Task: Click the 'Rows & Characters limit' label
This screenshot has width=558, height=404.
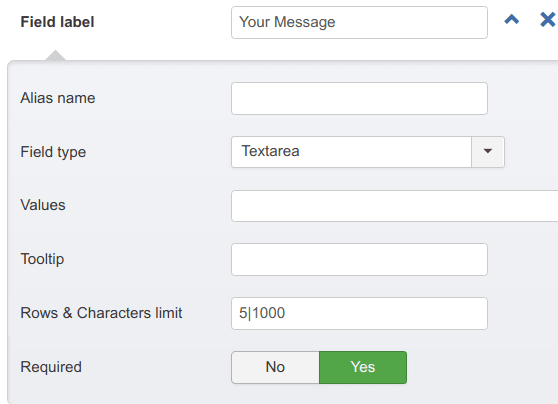Action: (101, 313)
